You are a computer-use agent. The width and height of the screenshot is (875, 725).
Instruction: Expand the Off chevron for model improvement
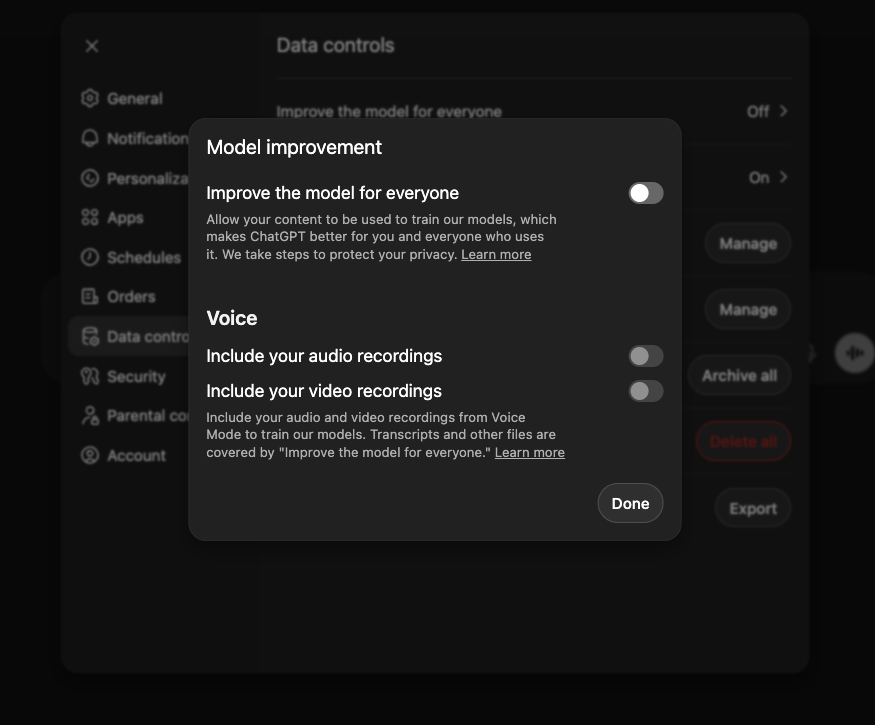click(x=783, y=111)
